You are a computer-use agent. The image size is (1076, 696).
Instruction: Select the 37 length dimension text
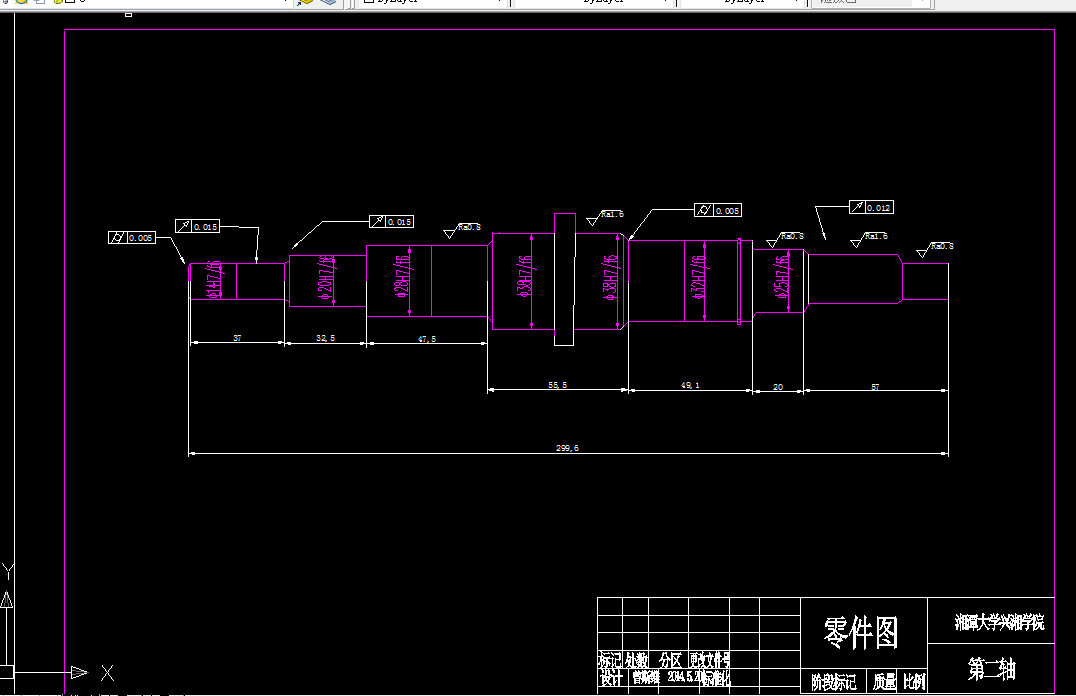[x=237, y=338]
